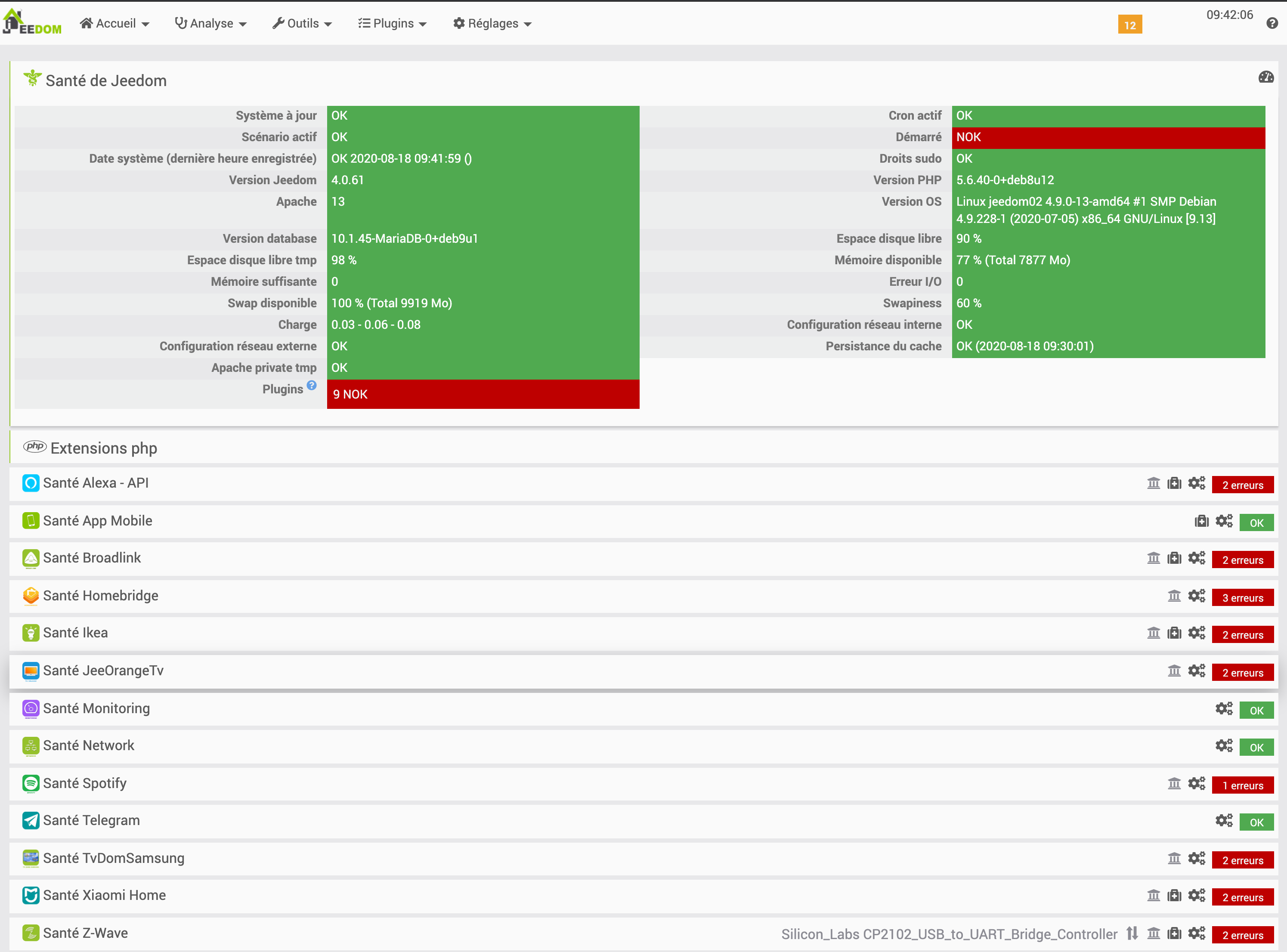The width and height of the screenshot is (1287, 952).
Task: Click Spotify 1 erreurs badge
Action: 1243,785
